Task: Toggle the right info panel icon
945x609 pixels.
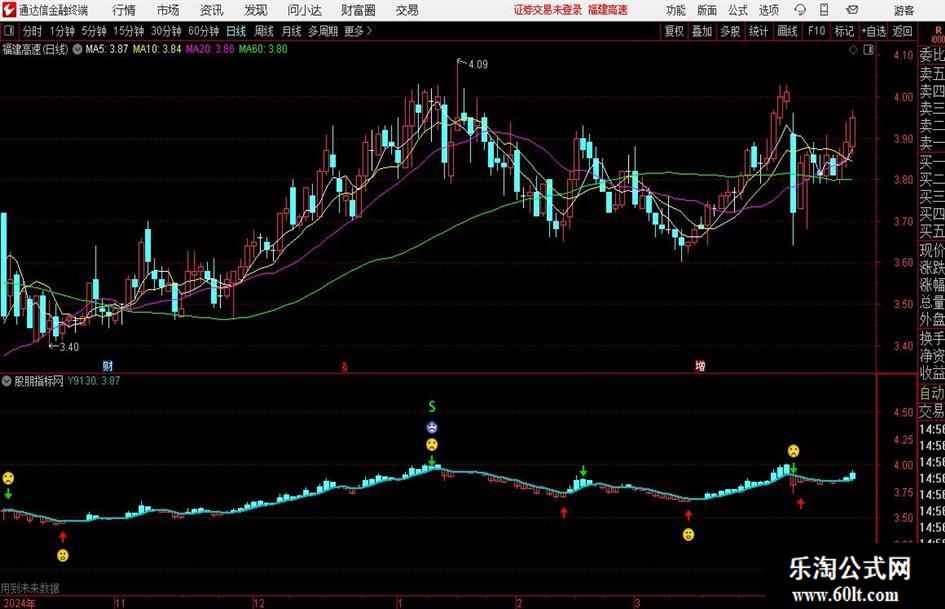Action: pos(868,50)
